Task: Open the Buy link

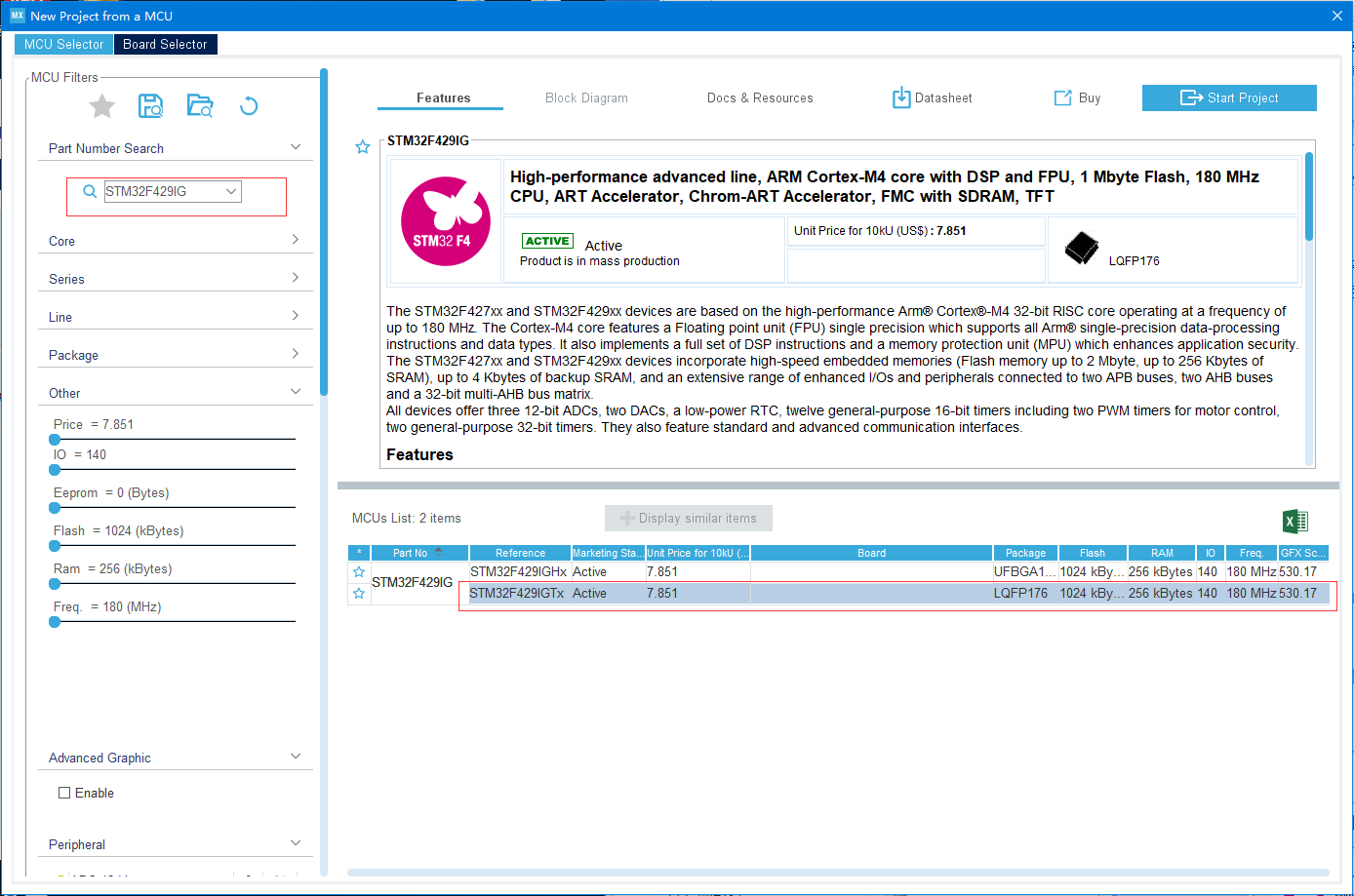Action: pyautogui.click(x=1077, y=97)
